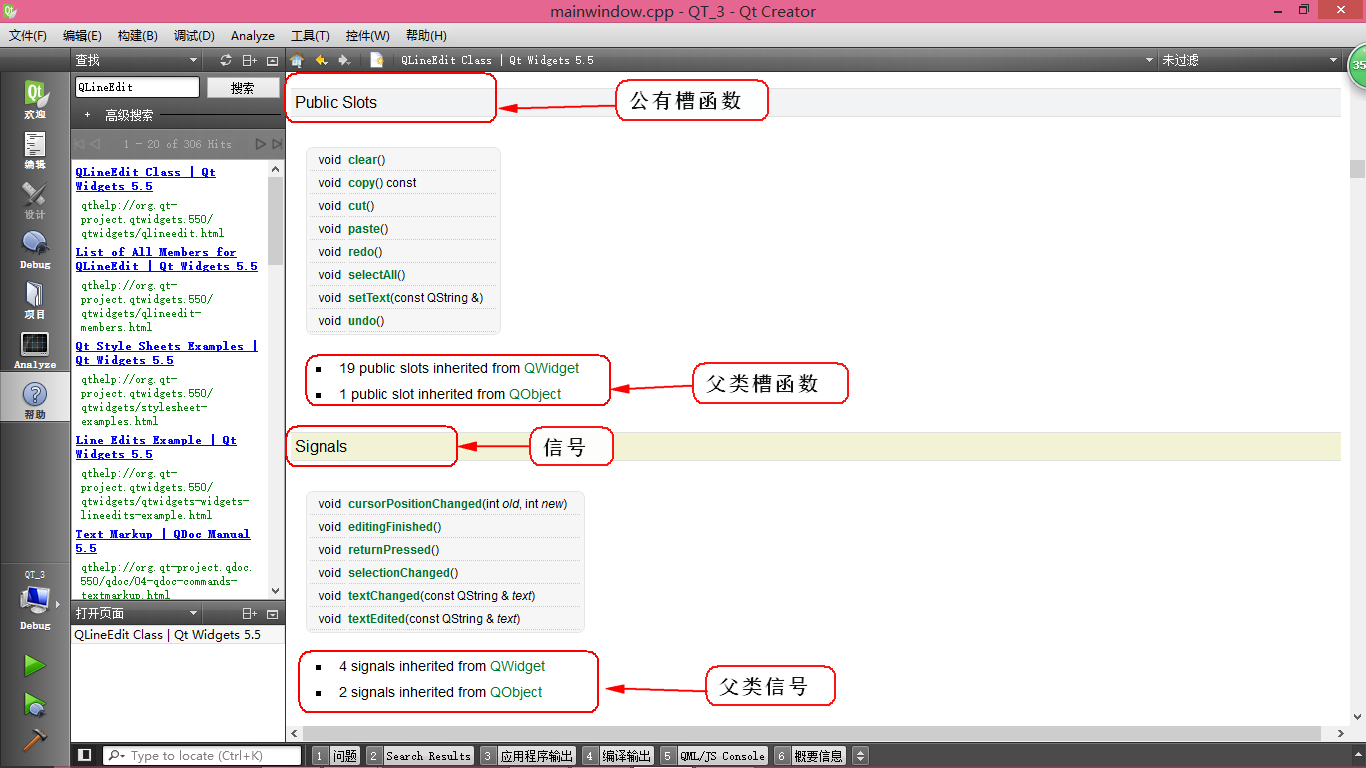Switch to the Edit (编辑) mode
1366x768 pixels.
tap(35, 150)
